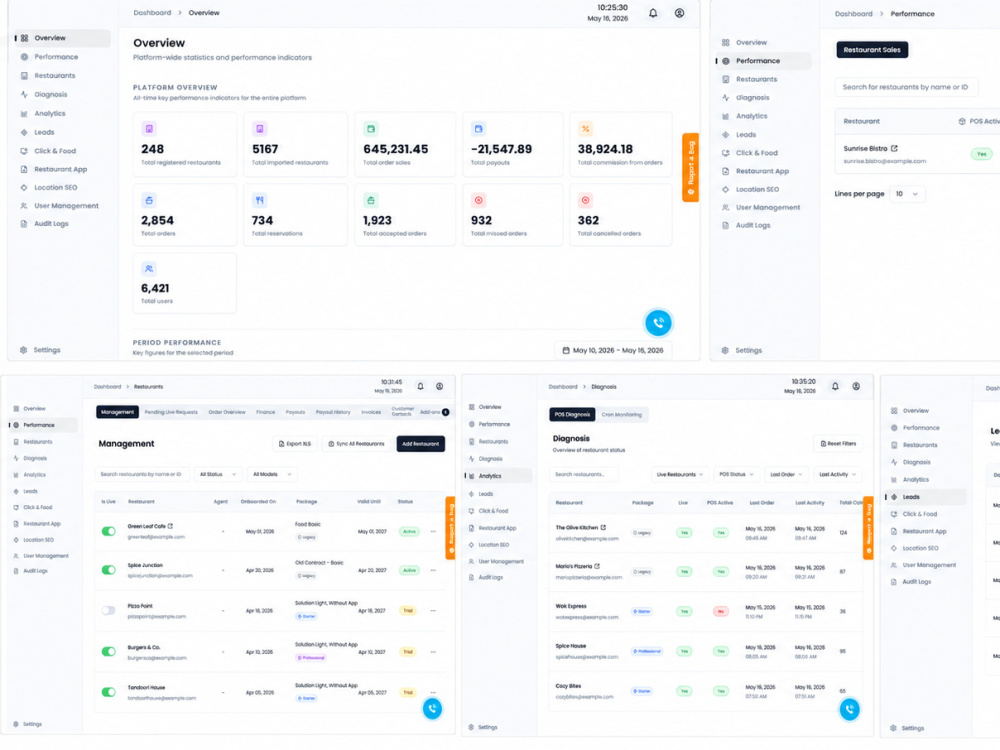Click the Export XLS button

pos(295,444)
